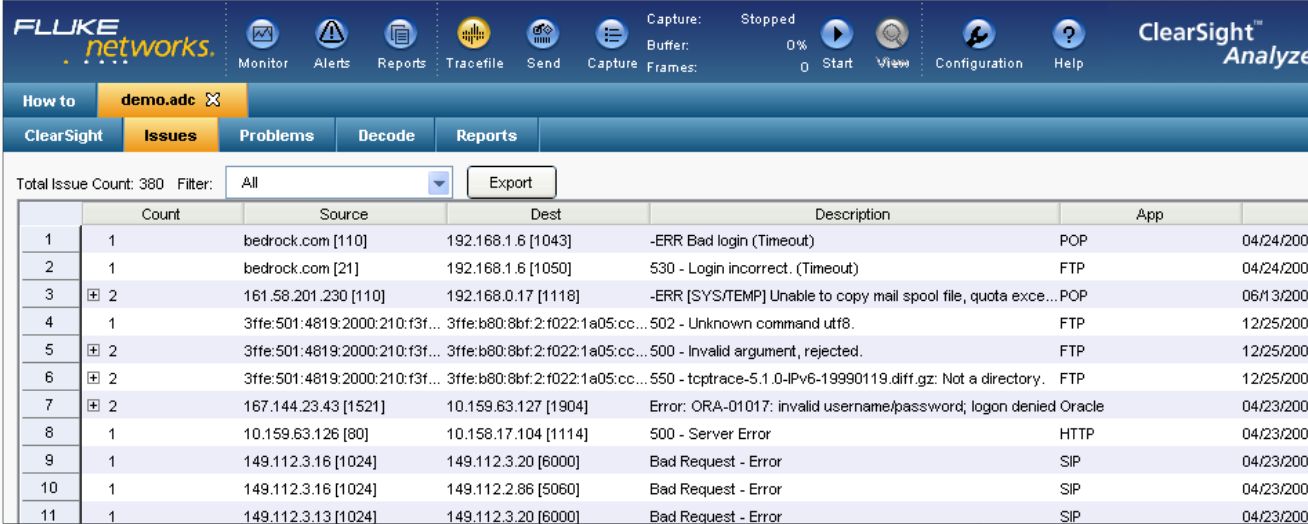This screenshot has width=1308, height=524.
Task: Click the Oracle app cell
Action: coord(1081,408)
